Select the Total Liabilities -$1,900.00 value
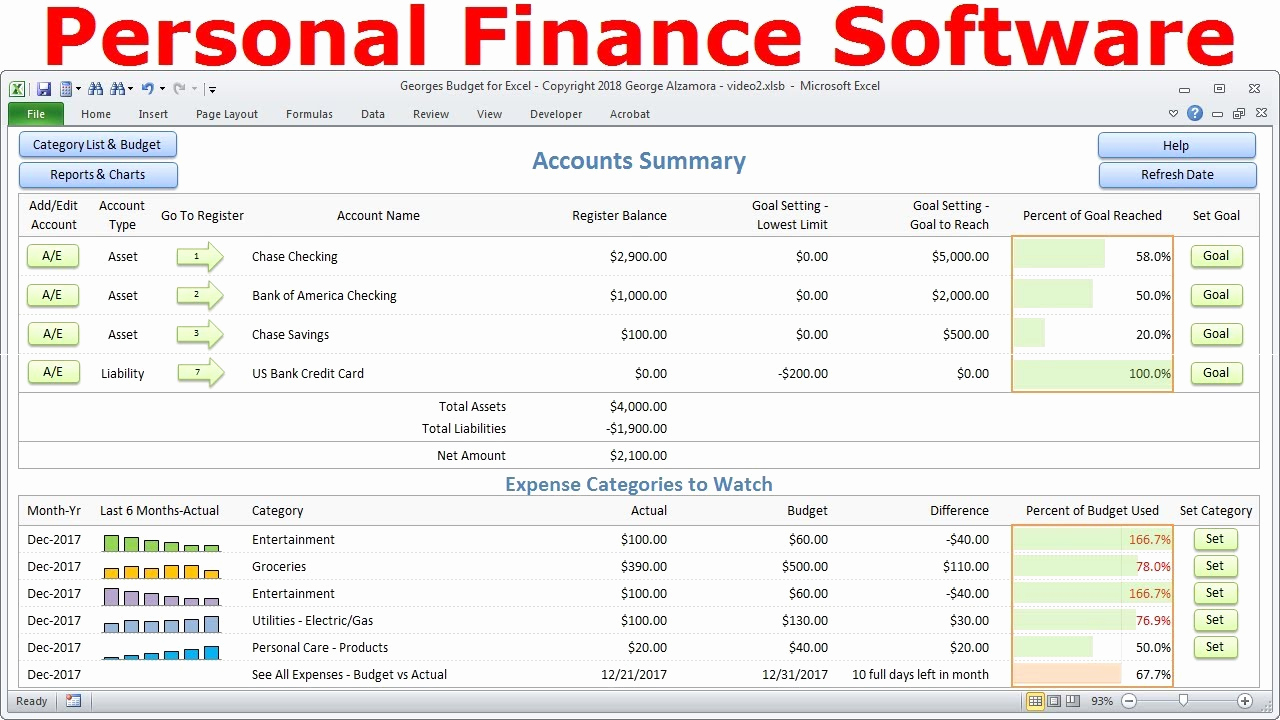 (x=636, y=429)
